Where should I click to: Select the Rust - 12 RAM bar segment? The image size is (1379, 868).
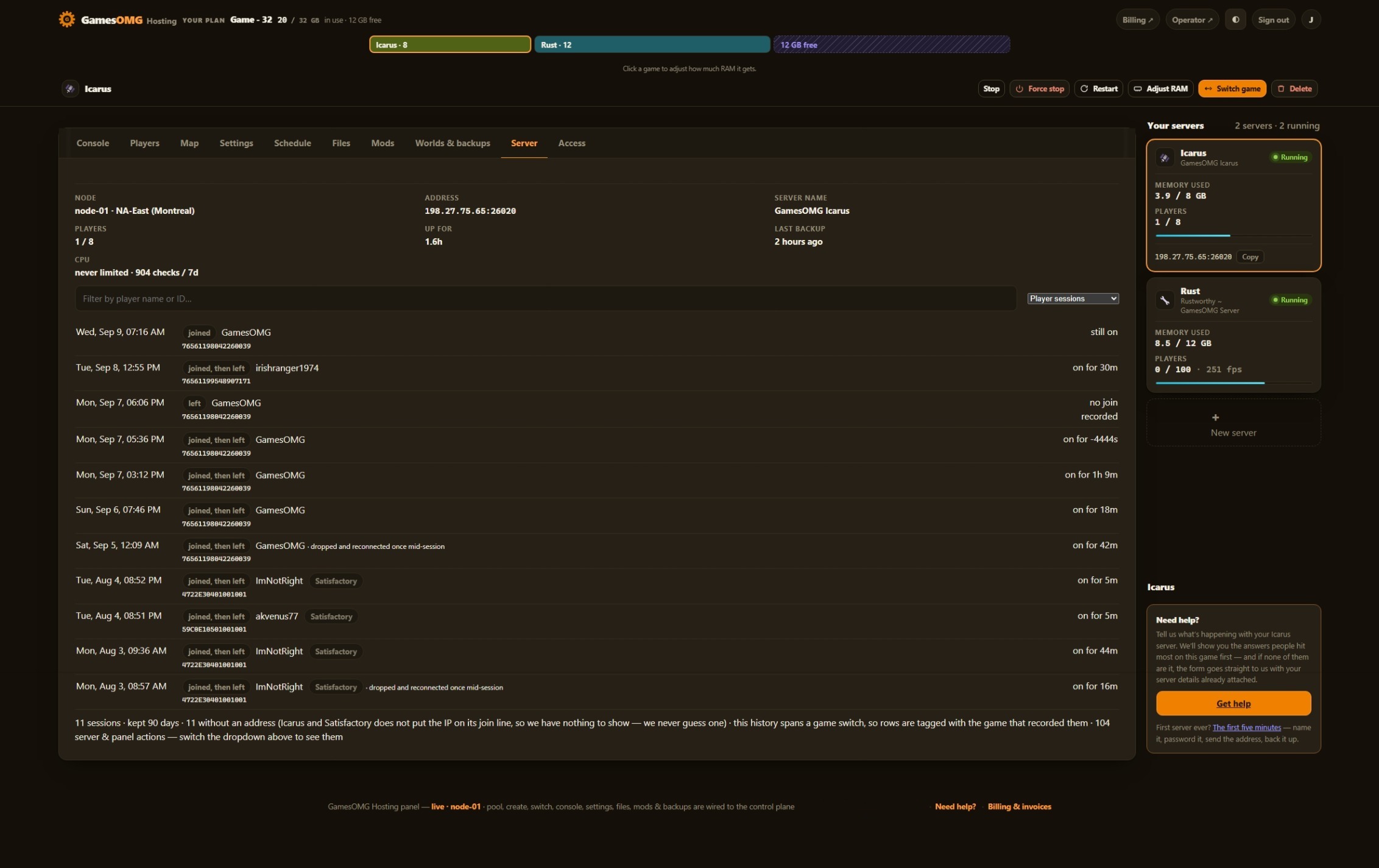652,44
